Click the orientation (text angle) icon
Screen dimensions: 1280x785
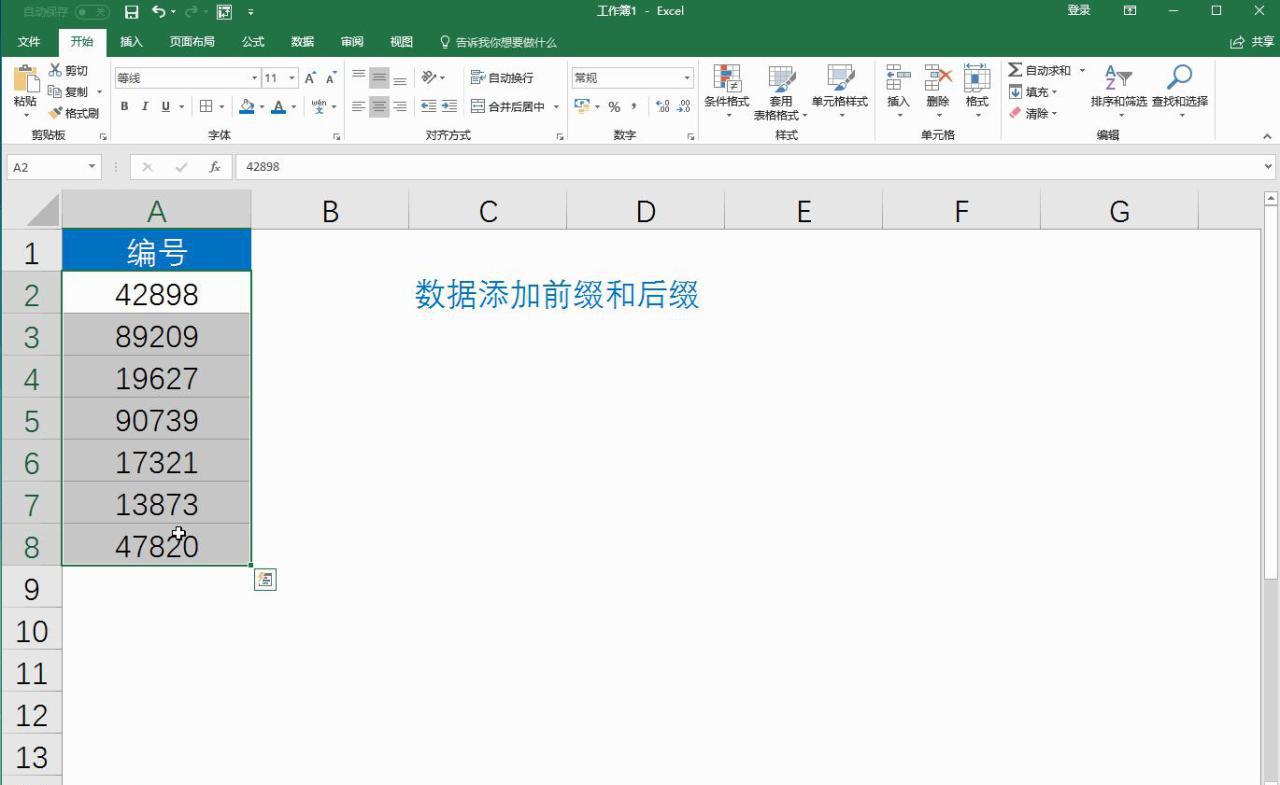(429, 78)
